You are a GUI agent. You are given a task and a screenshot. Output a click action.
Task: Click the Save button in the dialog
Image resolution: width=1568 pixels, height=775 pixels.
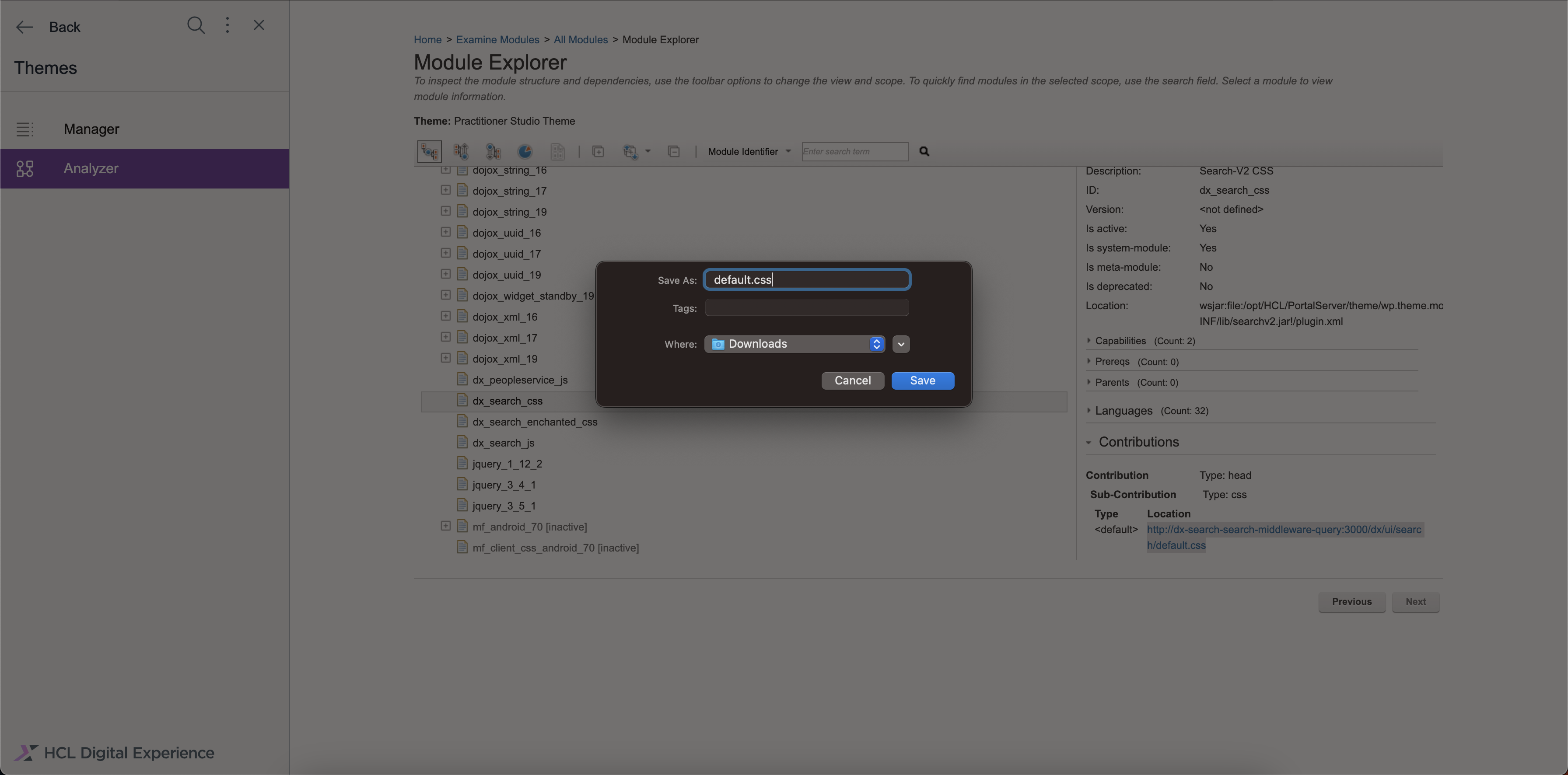923,380
